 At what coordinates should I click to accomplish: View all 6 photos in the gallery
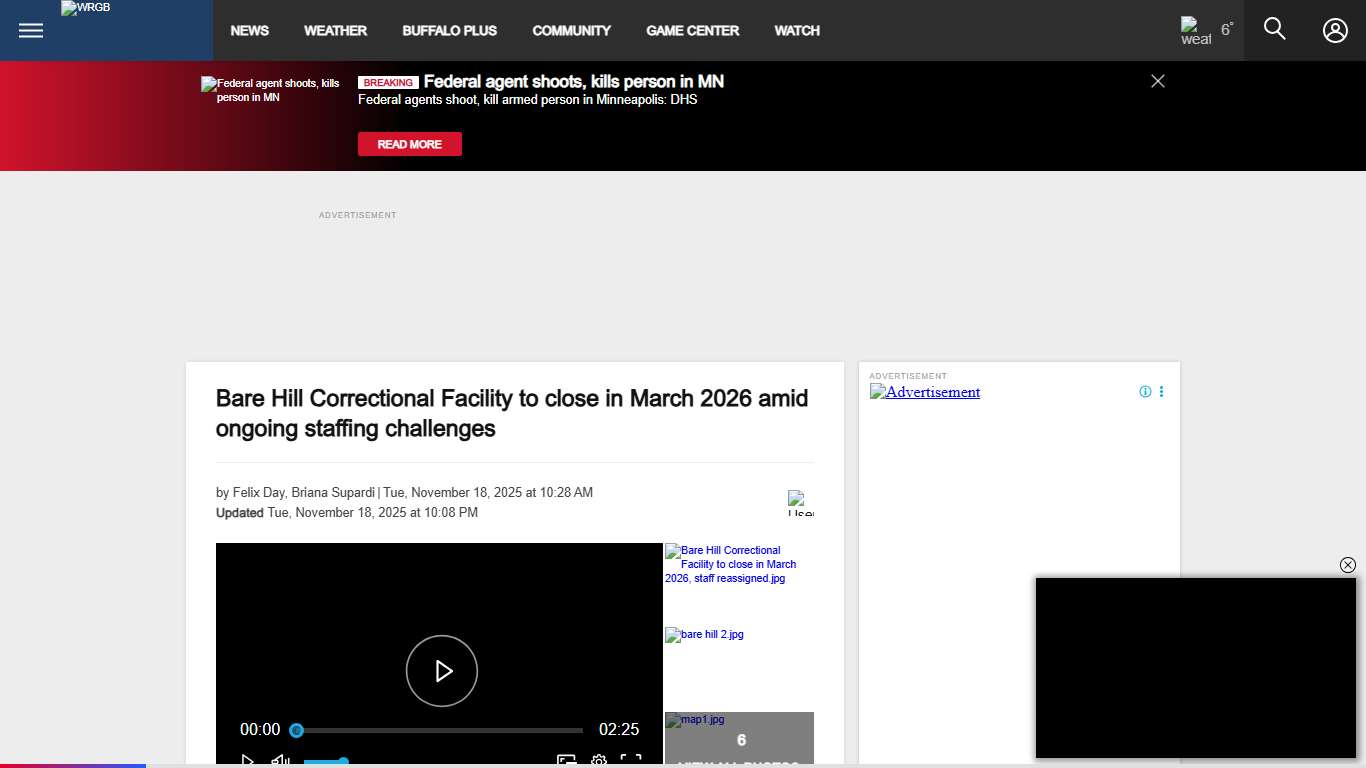coord(740,740)
